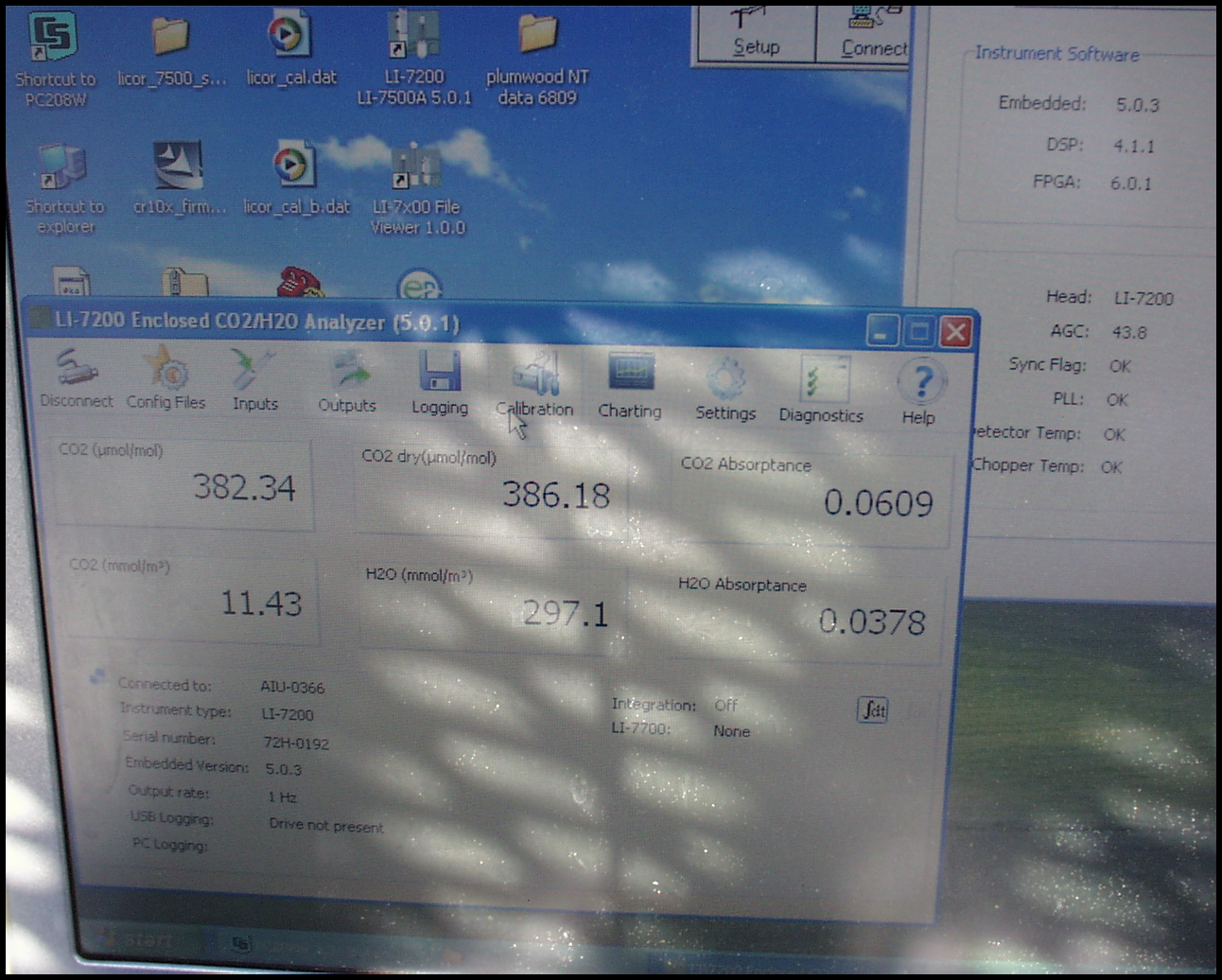Click the H2O (mmol/m³) value 297.1
The image size is (1222, 980).
tap(566, 614)
